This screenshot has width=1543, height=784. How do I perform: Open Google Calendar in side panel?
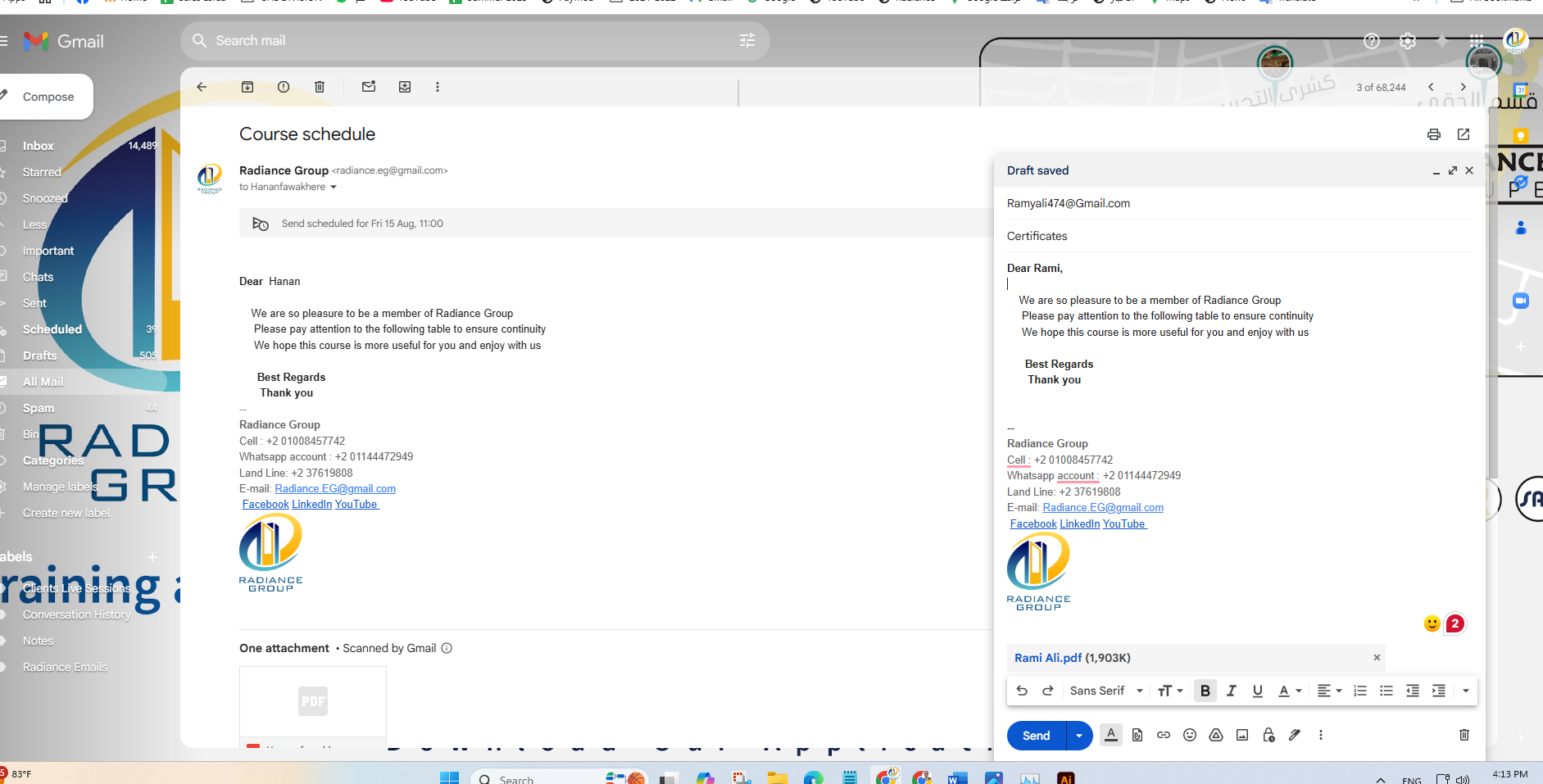tap(1521, 90)
